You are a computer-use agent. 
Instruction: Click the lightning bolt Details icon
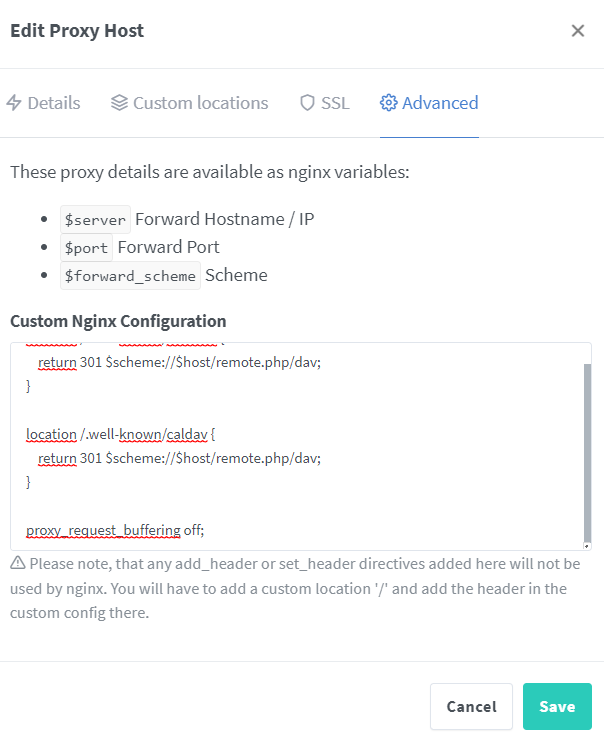14,103
